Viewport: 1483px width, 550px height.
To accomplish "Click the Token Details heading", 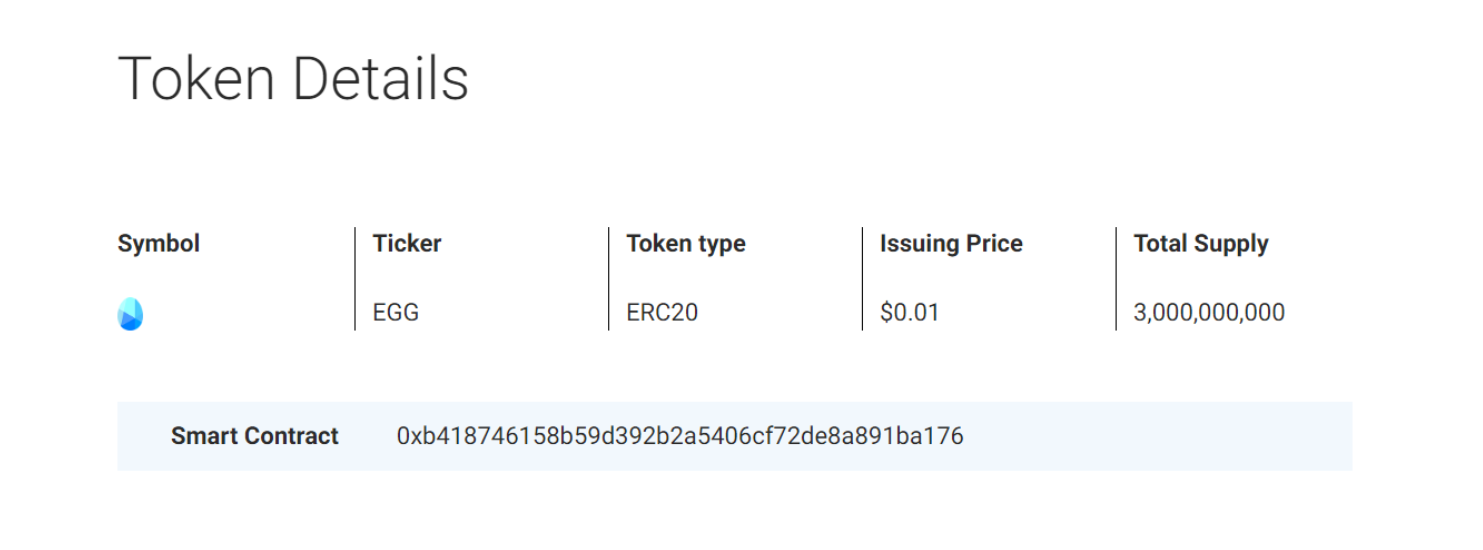I will pos(293,78).
